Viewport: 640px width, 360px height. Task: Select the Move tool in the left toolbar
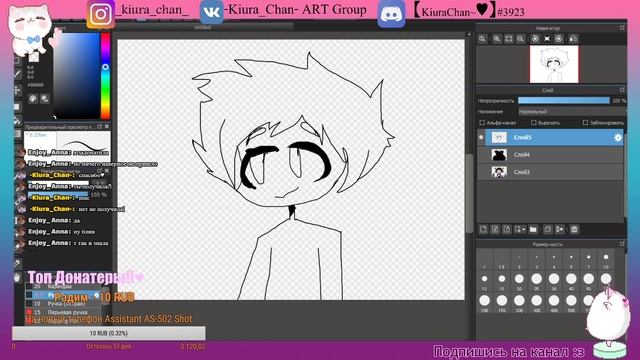[x=17, y=90]
